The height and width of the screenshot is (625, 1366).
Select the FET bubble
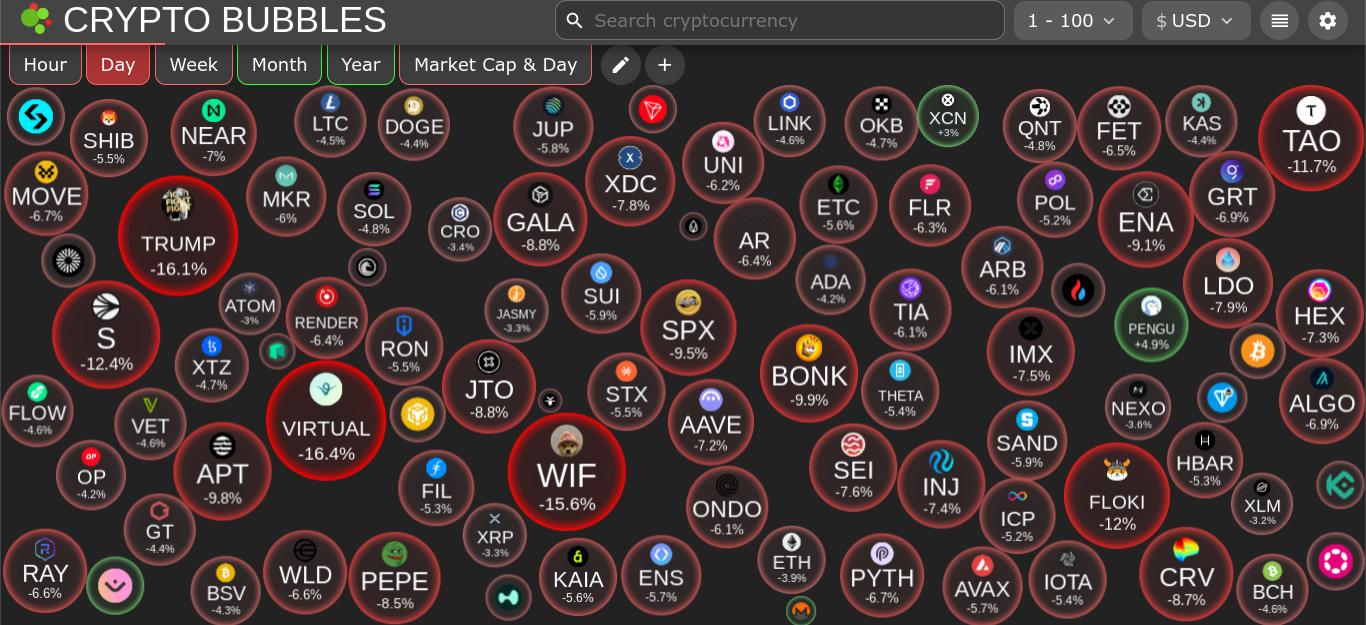[x=1118, y=128]
